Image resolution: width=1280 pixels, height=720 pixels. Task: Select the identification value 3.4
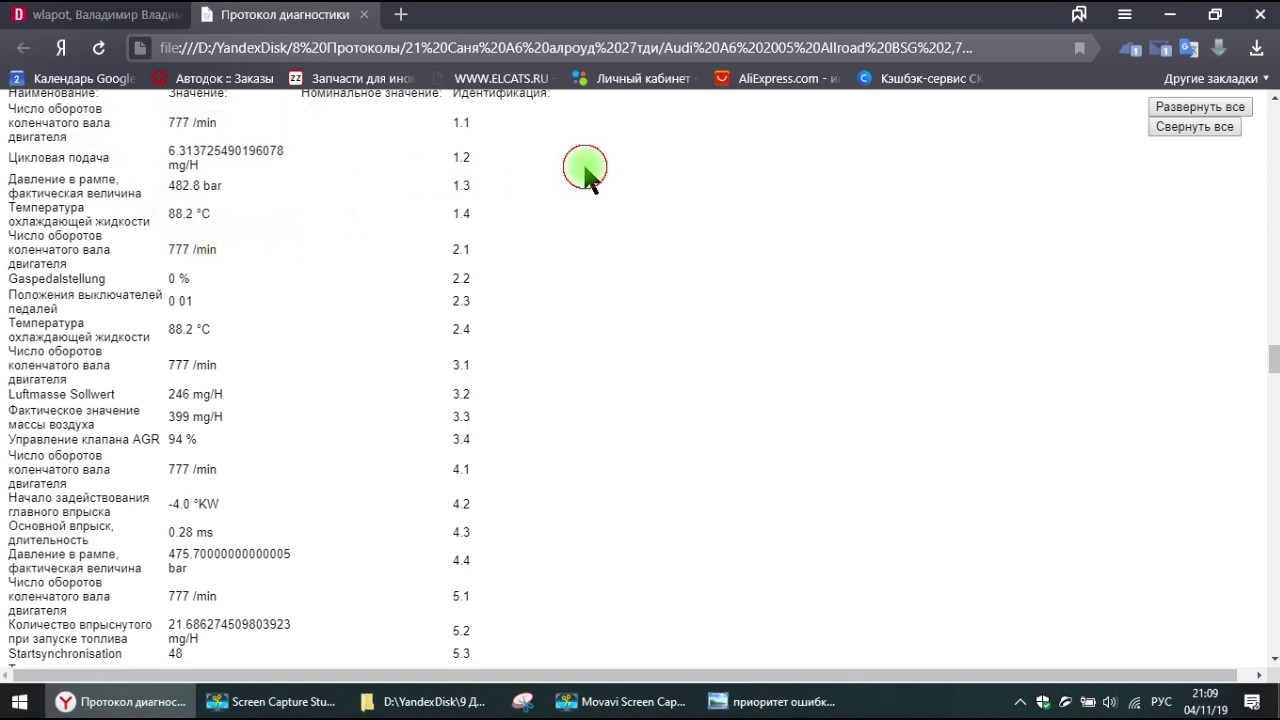tap(461, 440)
